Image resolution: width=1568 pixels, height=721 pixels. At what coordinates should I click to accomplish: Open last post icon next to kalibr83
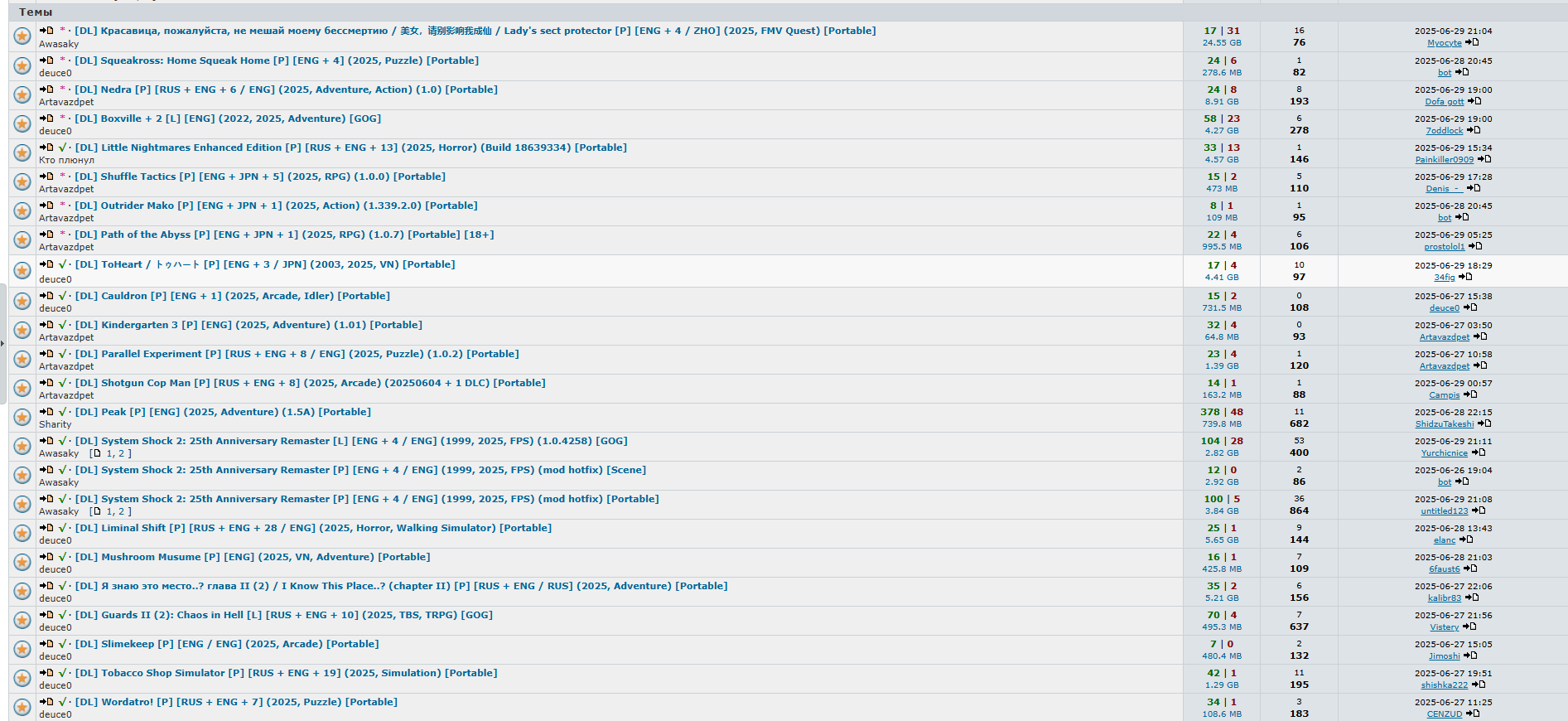[1472, 598]
